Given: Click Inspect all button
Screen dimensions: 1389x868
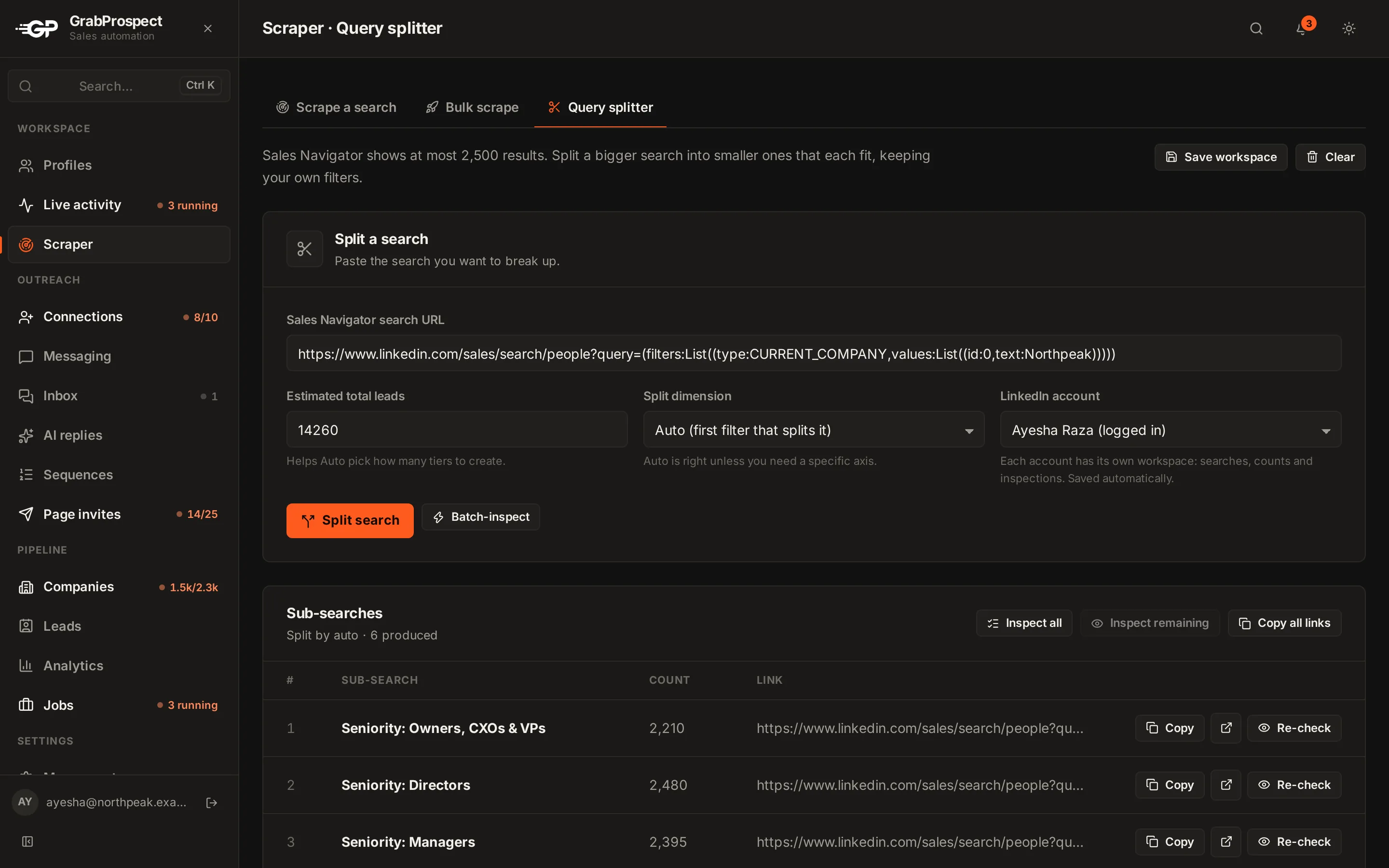Looking at the screenshot, I should (1024, 624).
